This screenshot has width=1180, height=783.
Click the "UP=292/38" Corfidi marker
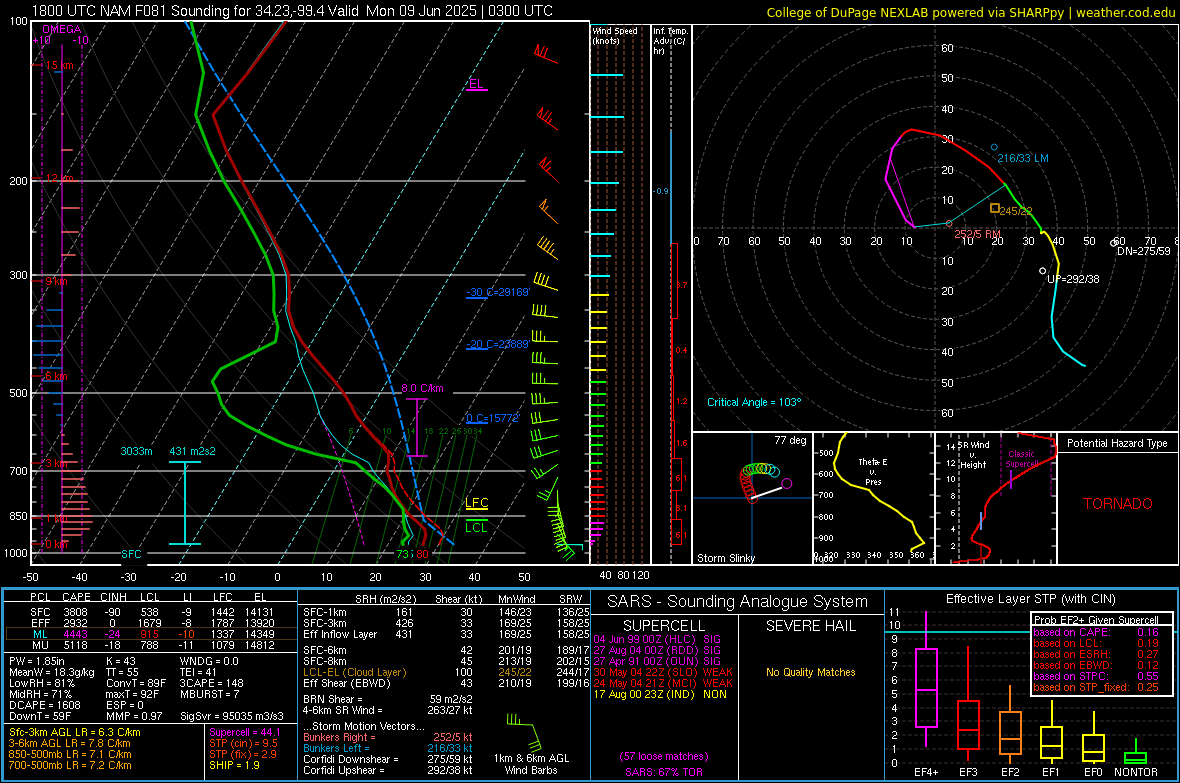pos(1073,279)
